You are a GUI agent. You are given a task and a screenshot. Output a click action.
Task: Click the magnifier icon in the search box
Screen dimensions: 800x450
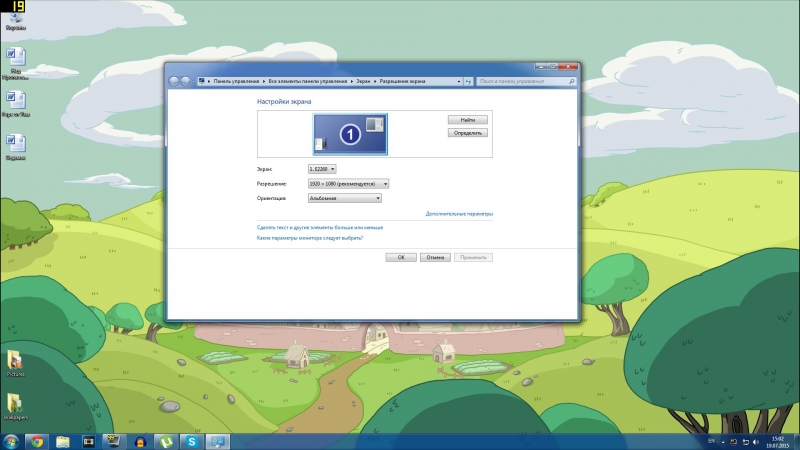click(571, 81)
